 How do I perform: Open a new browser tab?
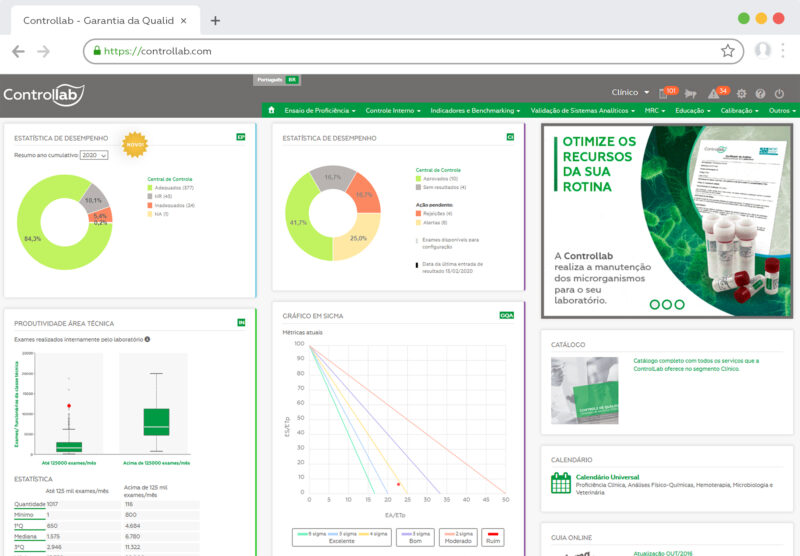pyautogui.click(x=215, y=20)
